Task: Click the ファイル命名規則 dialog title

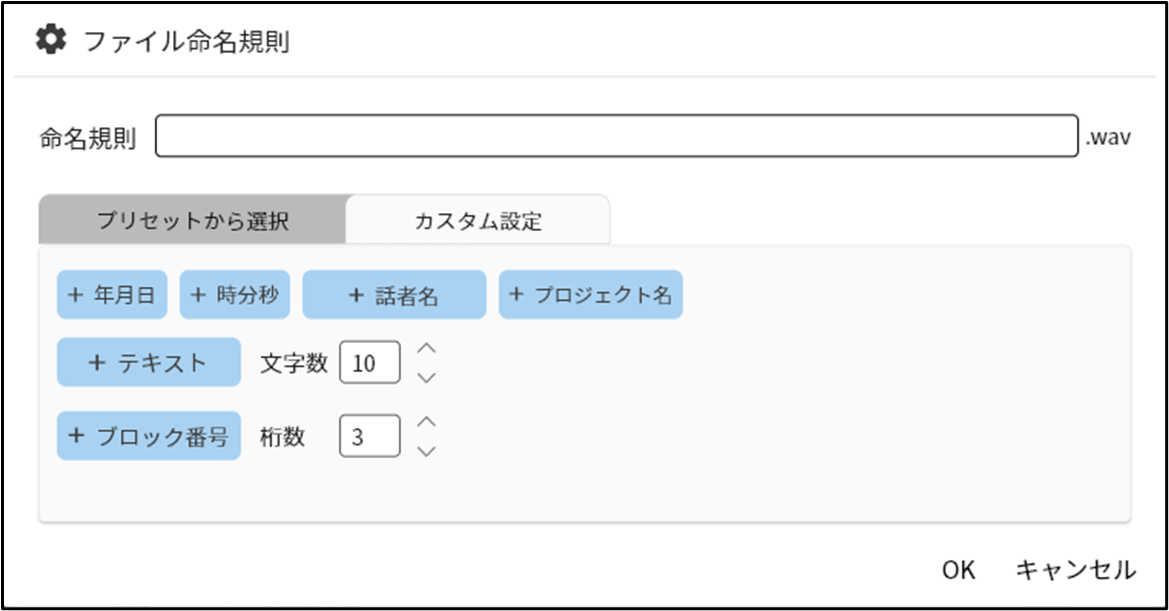Action: click(186, 41)
